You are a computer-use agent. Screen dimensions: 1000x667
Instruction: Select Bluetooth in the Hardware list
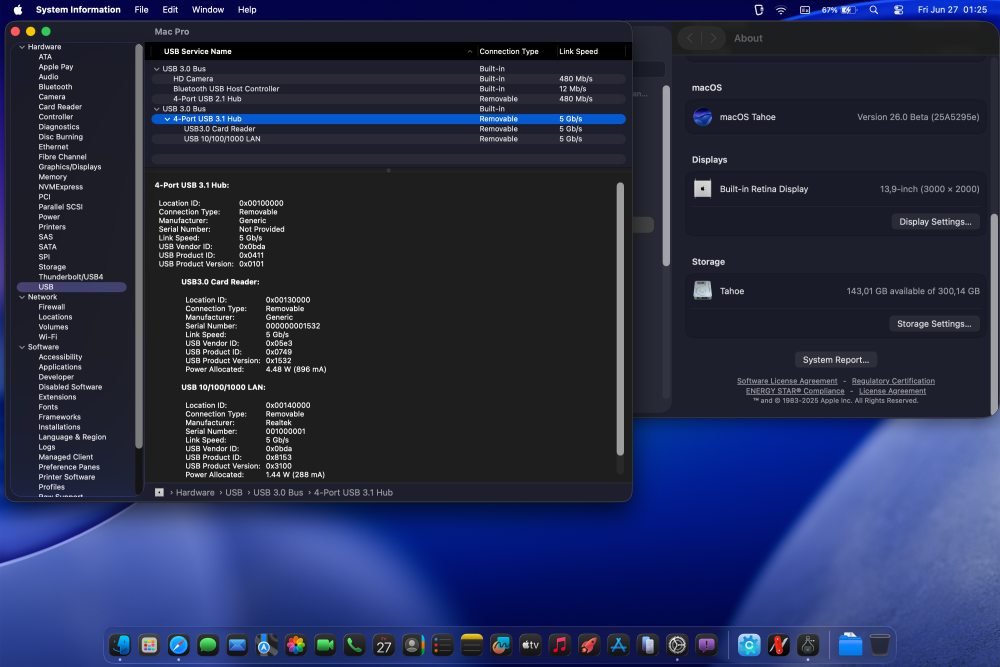(x=55, y=87)
